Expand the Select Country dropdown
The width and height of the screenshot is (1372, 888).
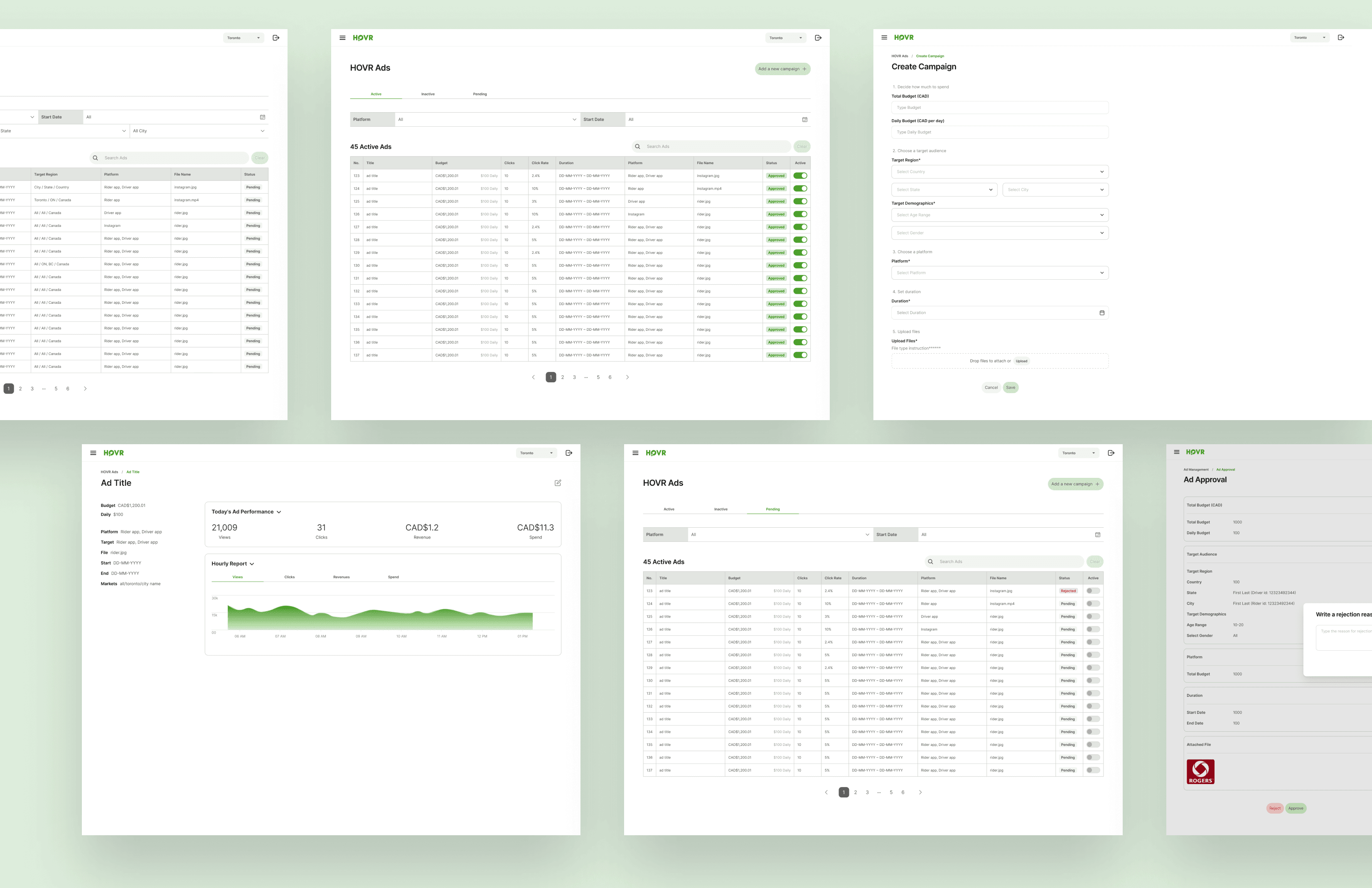click(x=999, y=172)
